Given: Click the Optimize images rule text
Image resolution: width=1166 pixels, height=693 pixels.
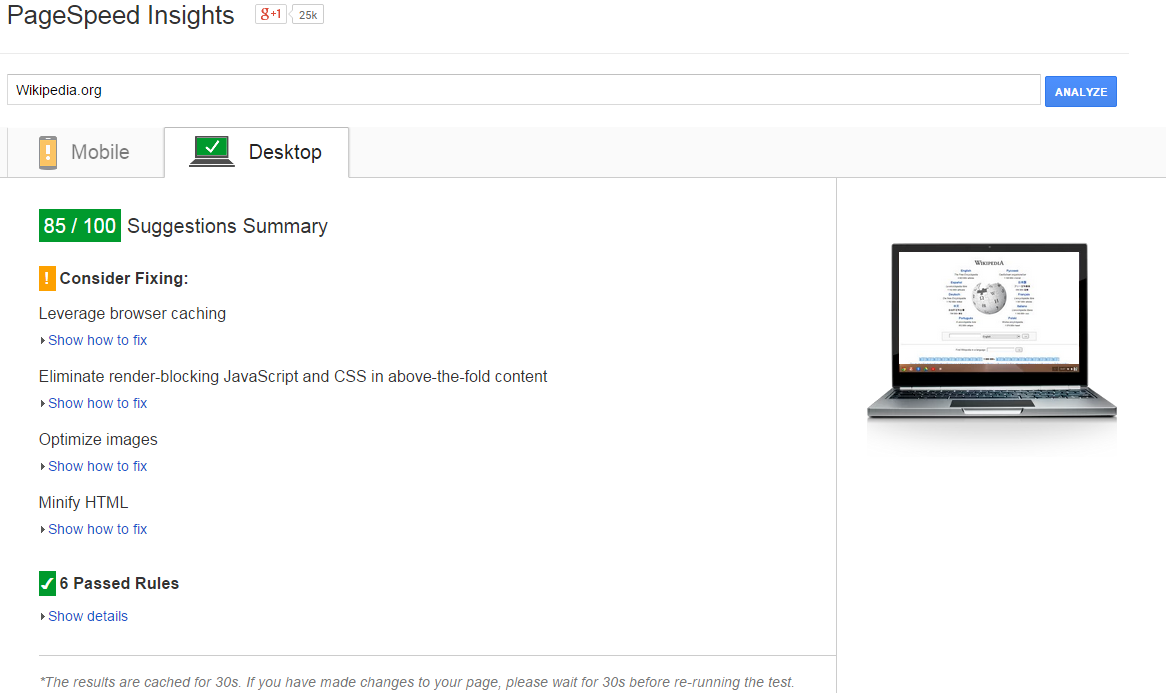Looking at the screenshot, I should pyautogui.click(x=98, y=439).
